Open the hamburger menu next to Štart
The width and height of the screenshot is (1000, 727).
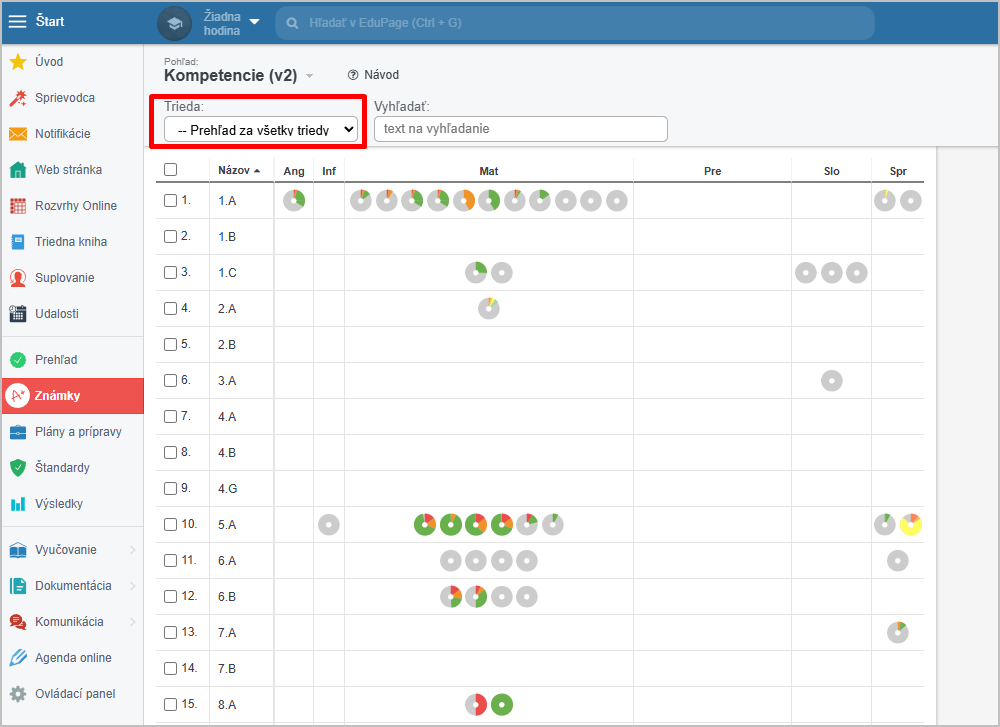coord(18,22)
